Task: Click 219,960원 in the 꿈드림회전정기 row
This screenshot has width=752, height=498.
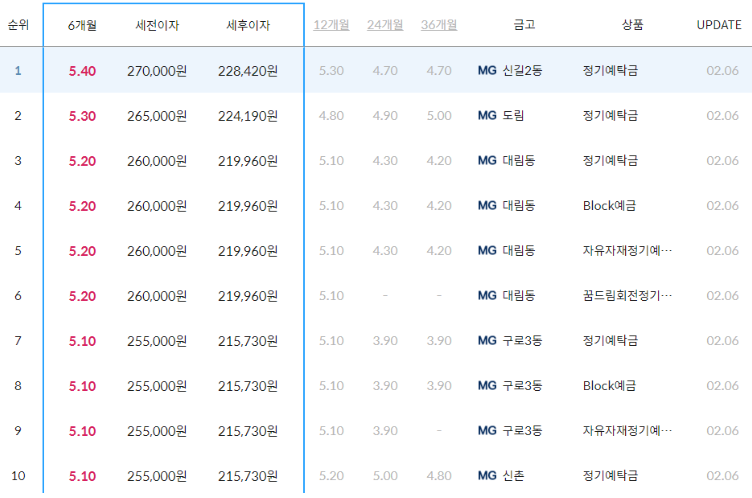Action: [x=248, y=296]
